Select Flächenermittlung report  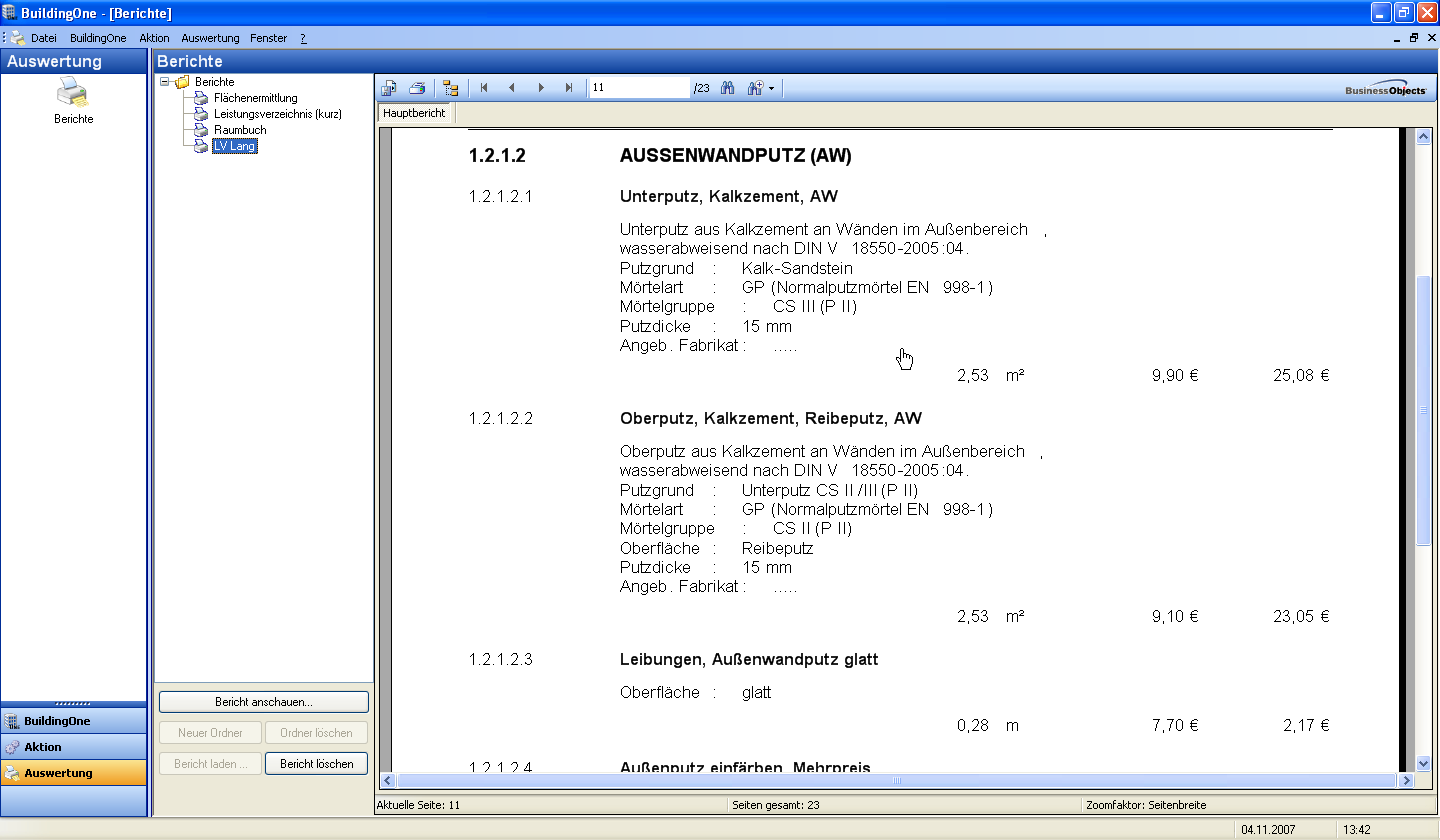pyautogui.click(x=256, y=98)
